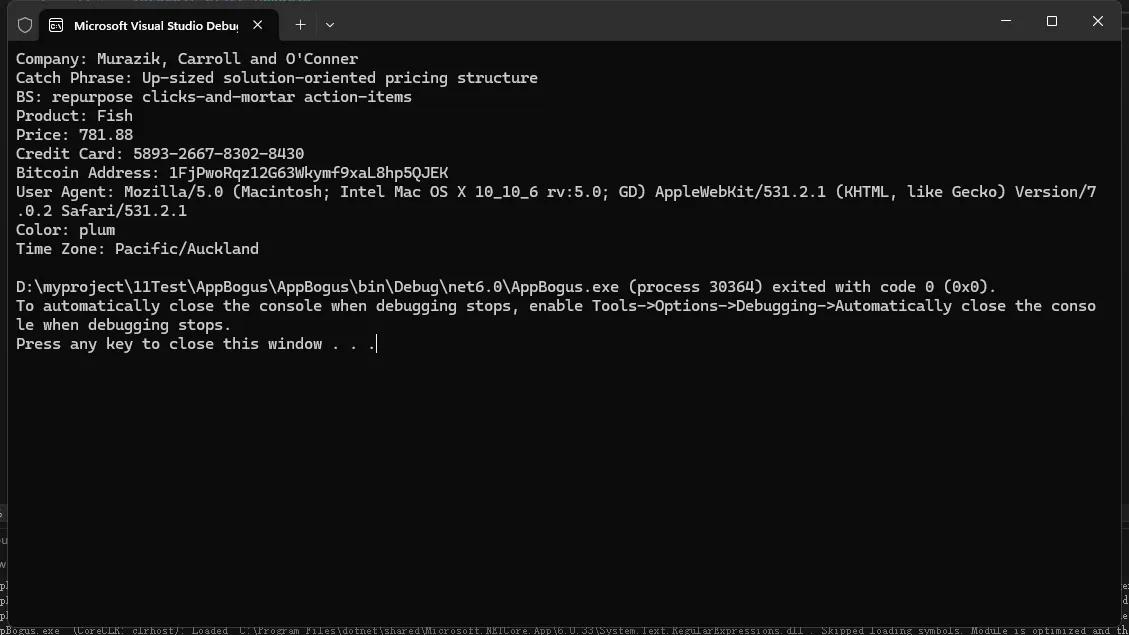
Task: Click the admin shield icon in title bar
Action: pyautogui.click(x=25, y=25)
